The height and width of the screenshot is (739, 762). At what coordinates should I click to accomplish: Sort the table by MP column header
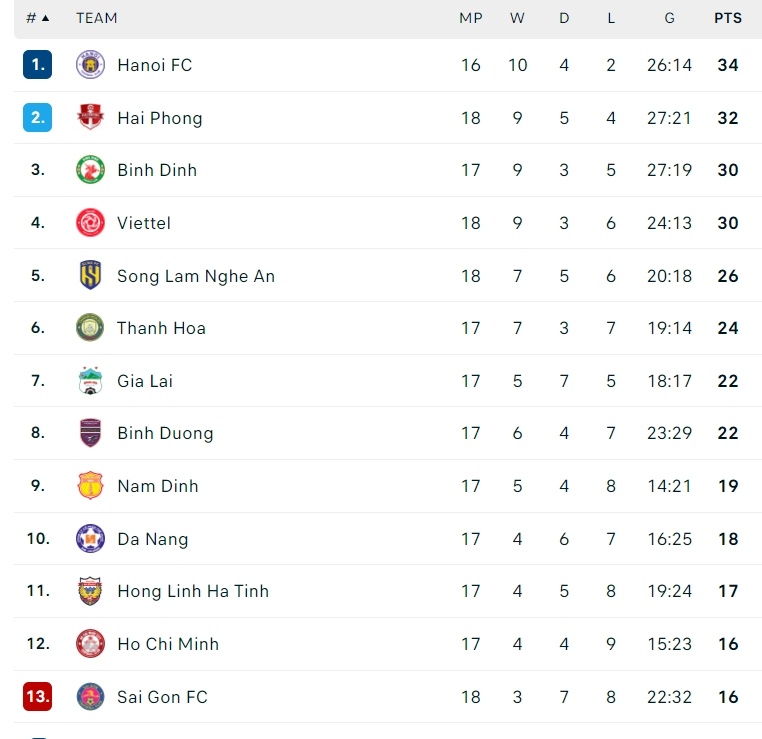point(471,18)
